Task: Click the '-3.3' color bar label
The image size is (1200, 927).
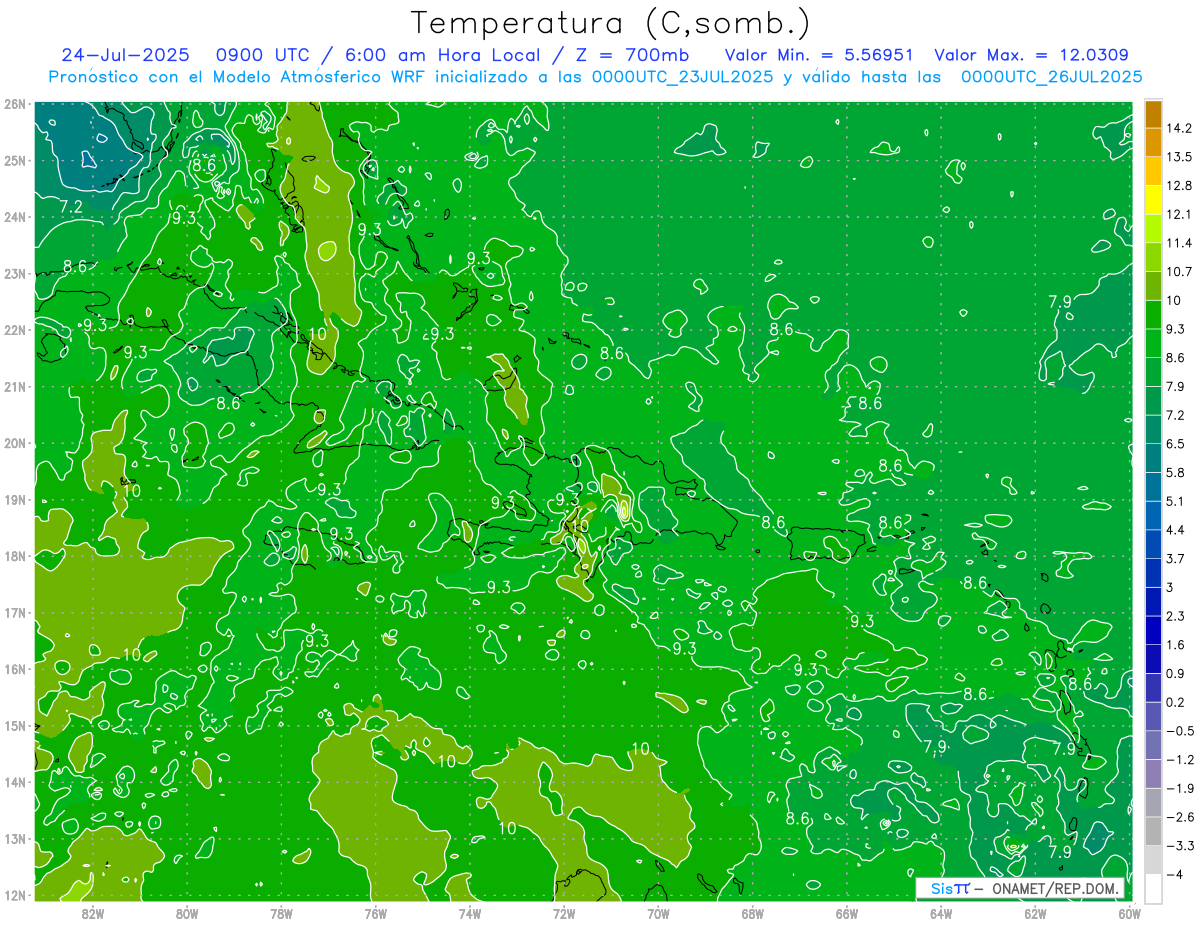Action: coord(1179,845)
